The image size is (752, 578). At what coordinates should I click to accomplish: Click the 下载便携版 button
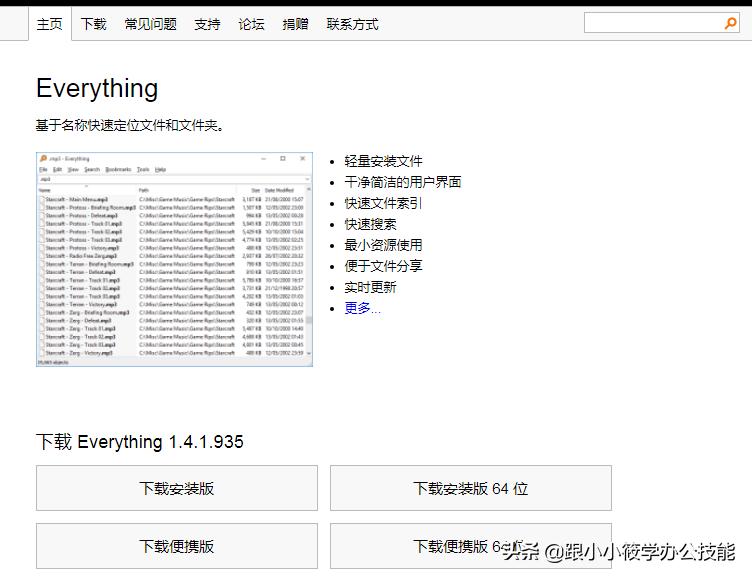tap(176, 546)
